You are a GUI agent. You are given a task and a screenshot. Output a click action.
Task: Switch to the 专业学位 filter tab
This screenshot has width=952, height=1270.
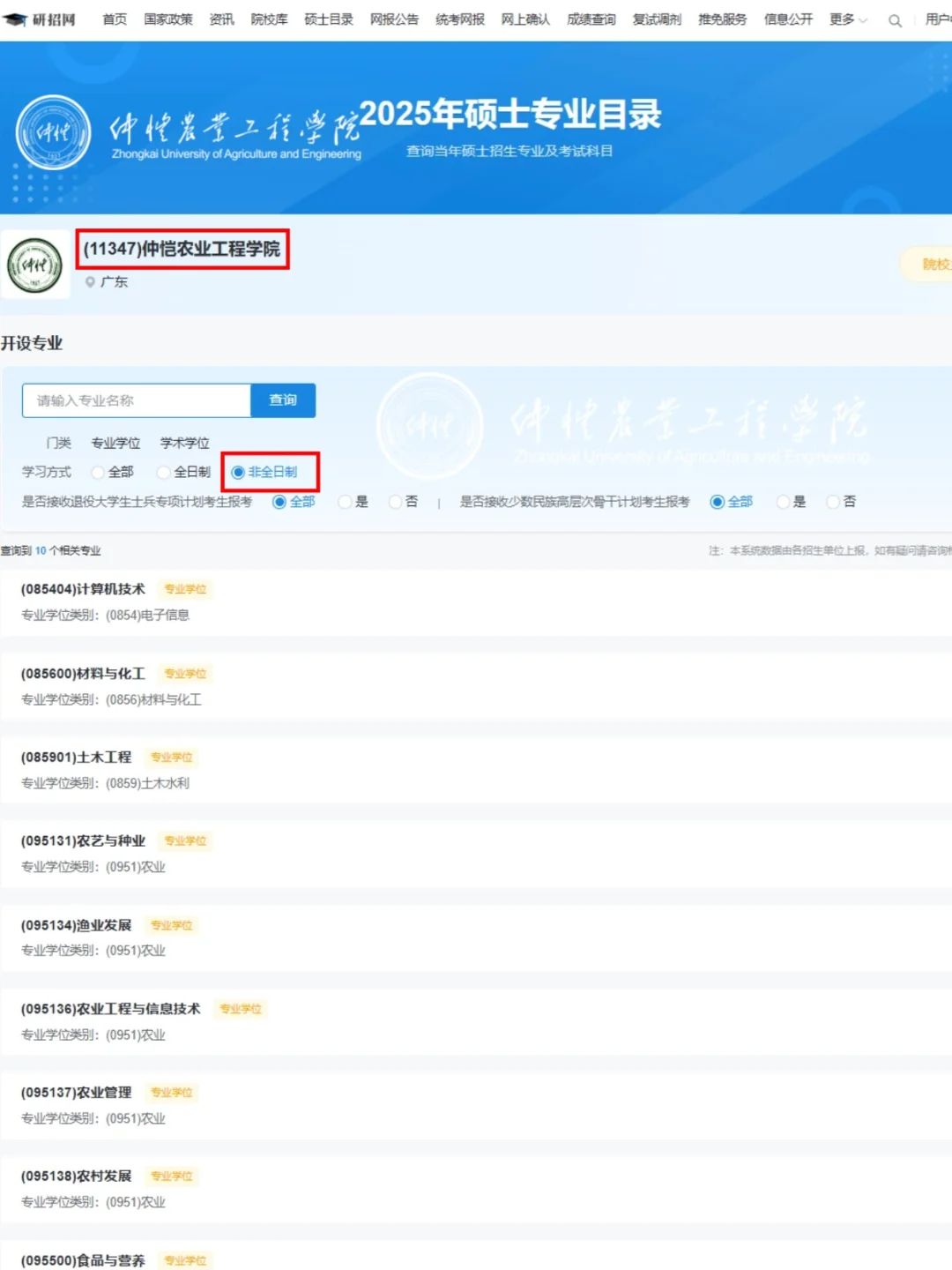[116, 443]
